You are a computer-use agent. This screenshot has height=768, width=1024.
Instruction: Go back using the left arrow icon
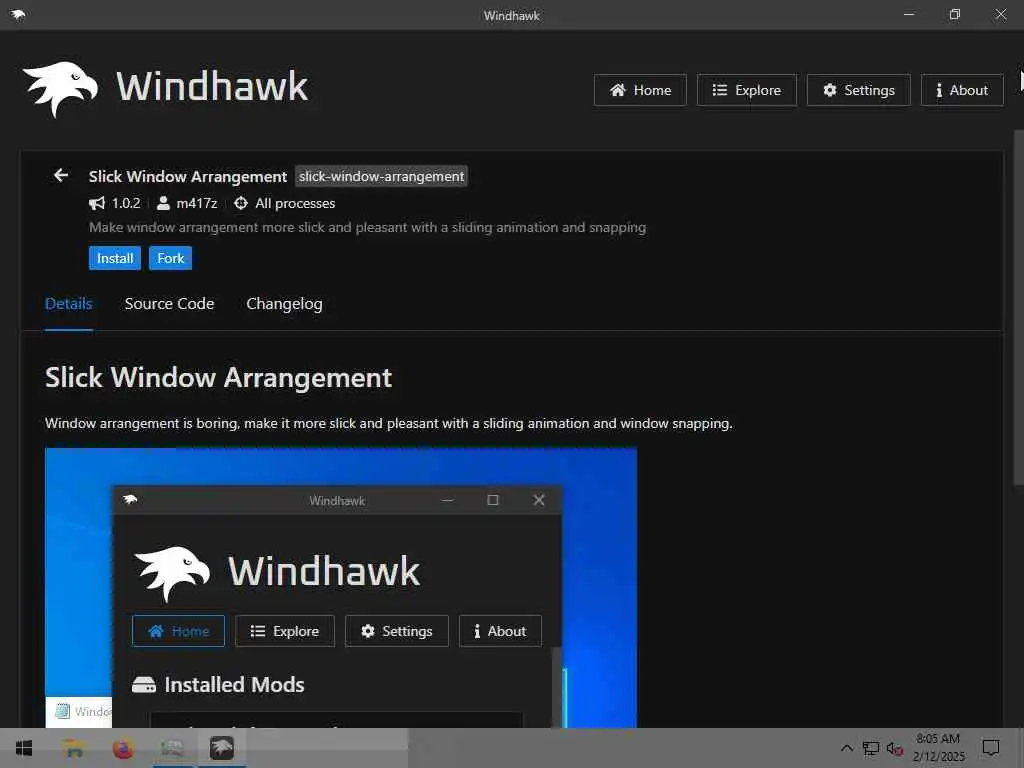[61, 175]
